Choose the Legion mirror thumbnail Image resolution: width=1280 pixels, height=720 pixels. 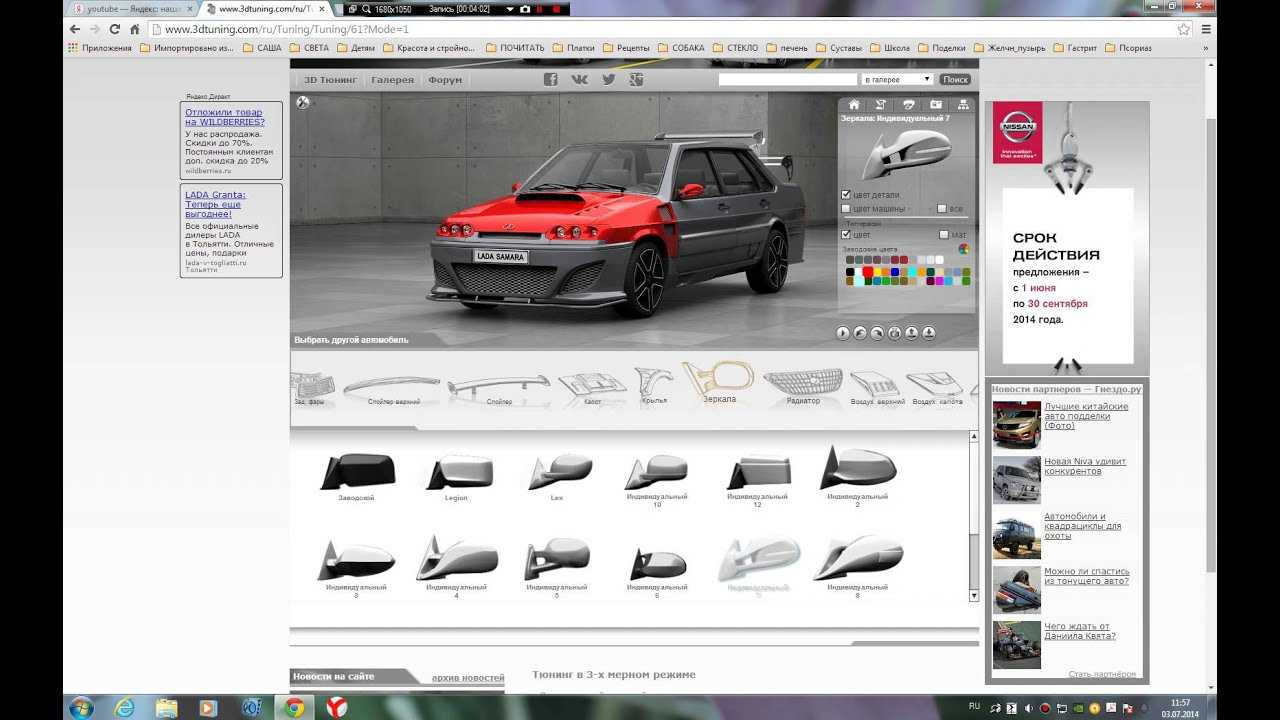click(x=457, y=474)
